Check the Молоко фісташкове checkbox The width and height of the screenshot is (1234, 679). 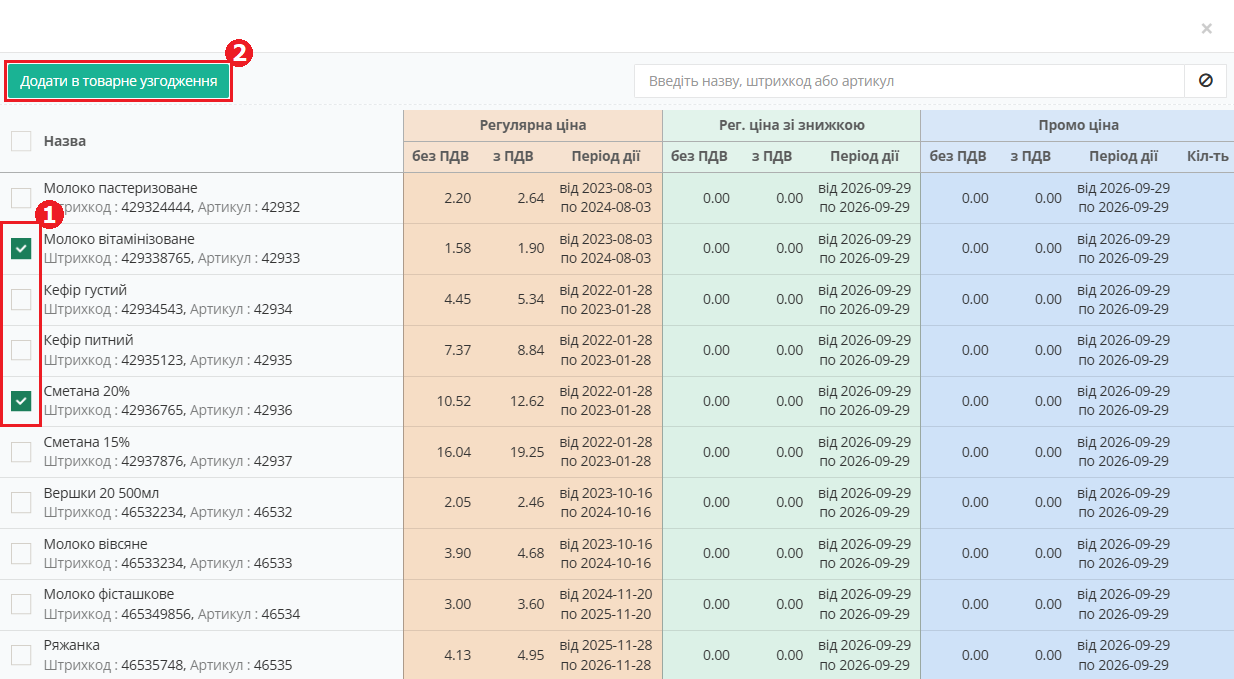click(x=21, y=604)
